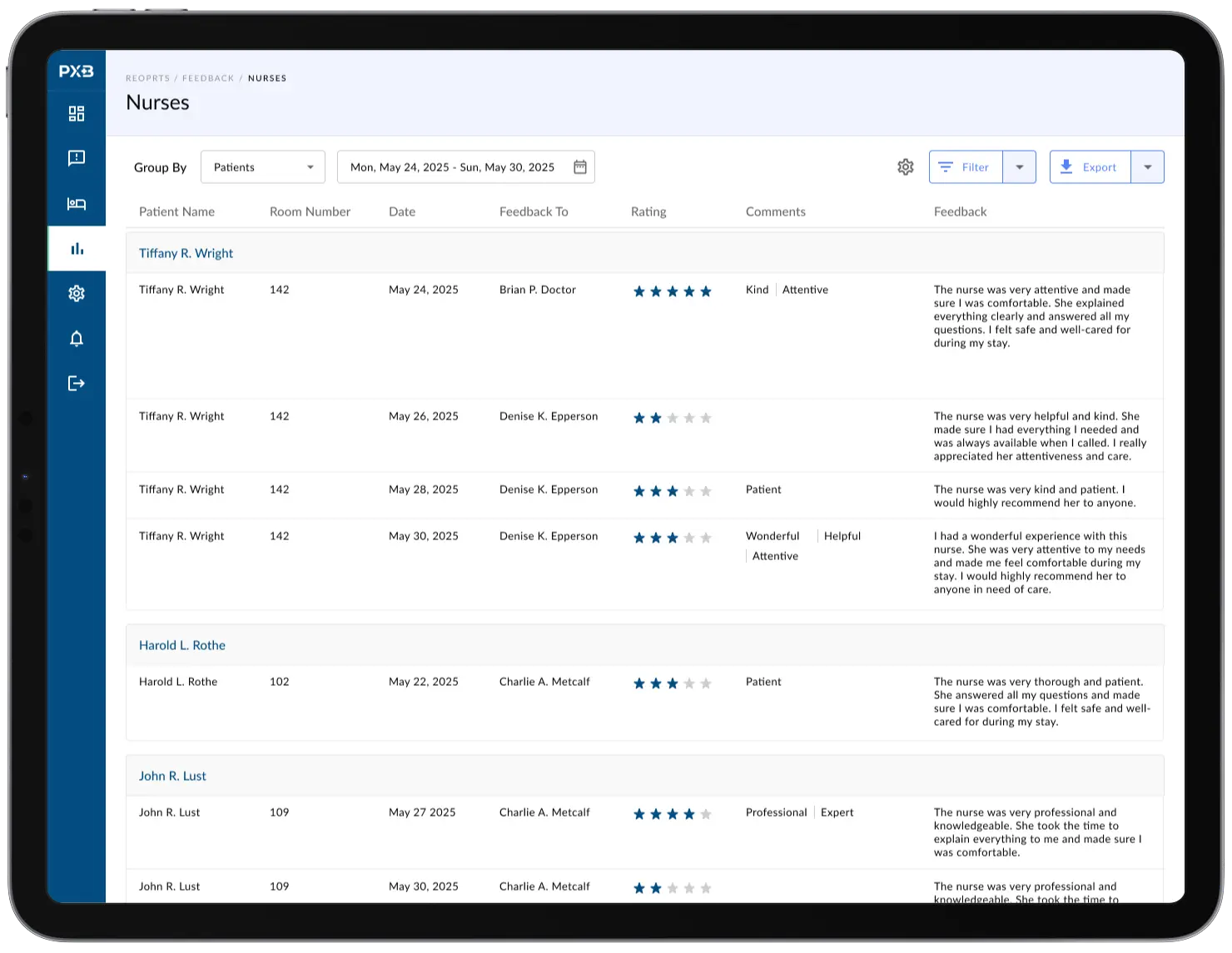The image size is (1232, 953).
Task: Open sidebar settings gear
Action: click(x=77, y=294)
